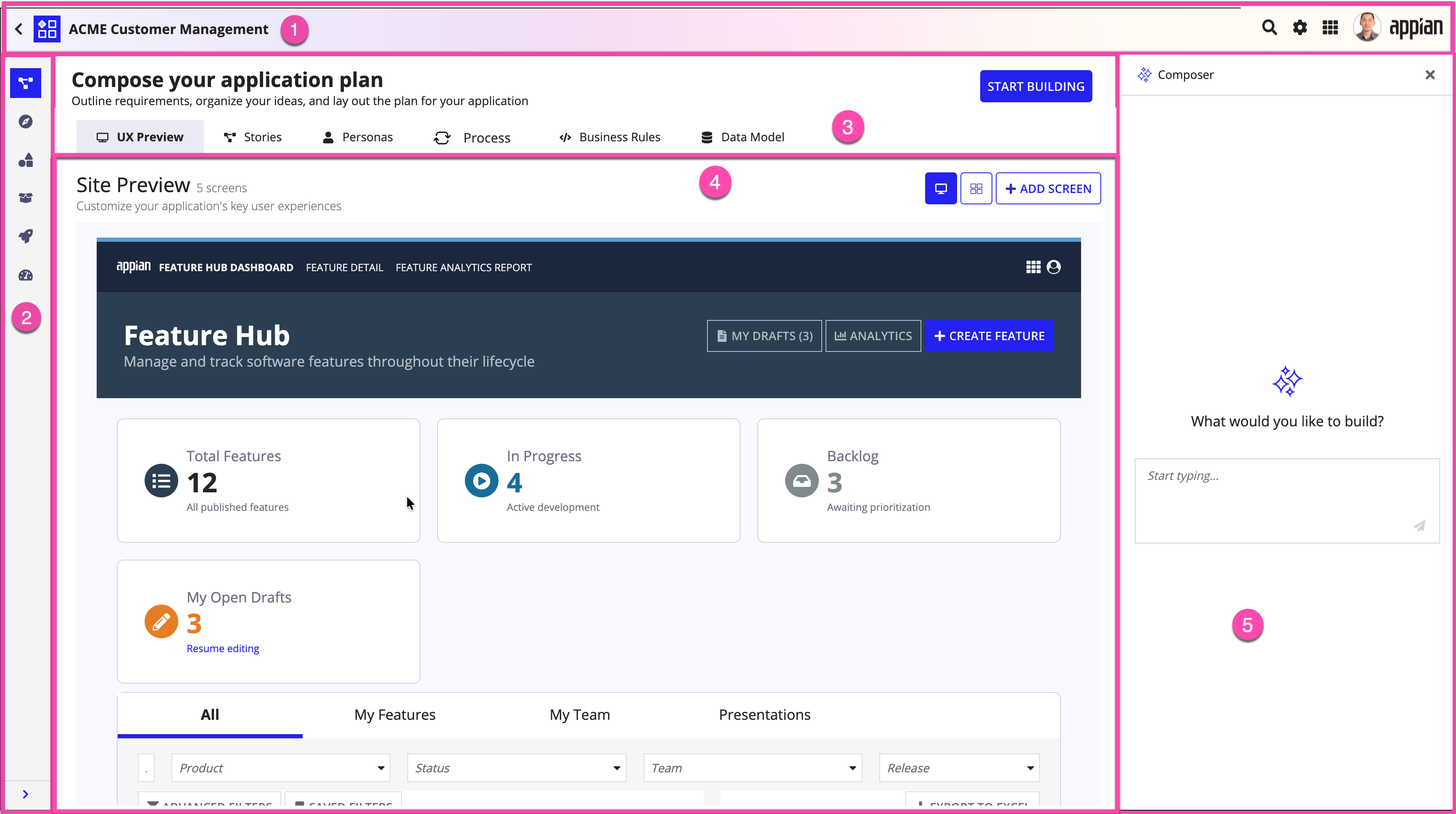Select the gauge monitor icon in the sidebar
1456x814 pixels.
tap(26, 275)
